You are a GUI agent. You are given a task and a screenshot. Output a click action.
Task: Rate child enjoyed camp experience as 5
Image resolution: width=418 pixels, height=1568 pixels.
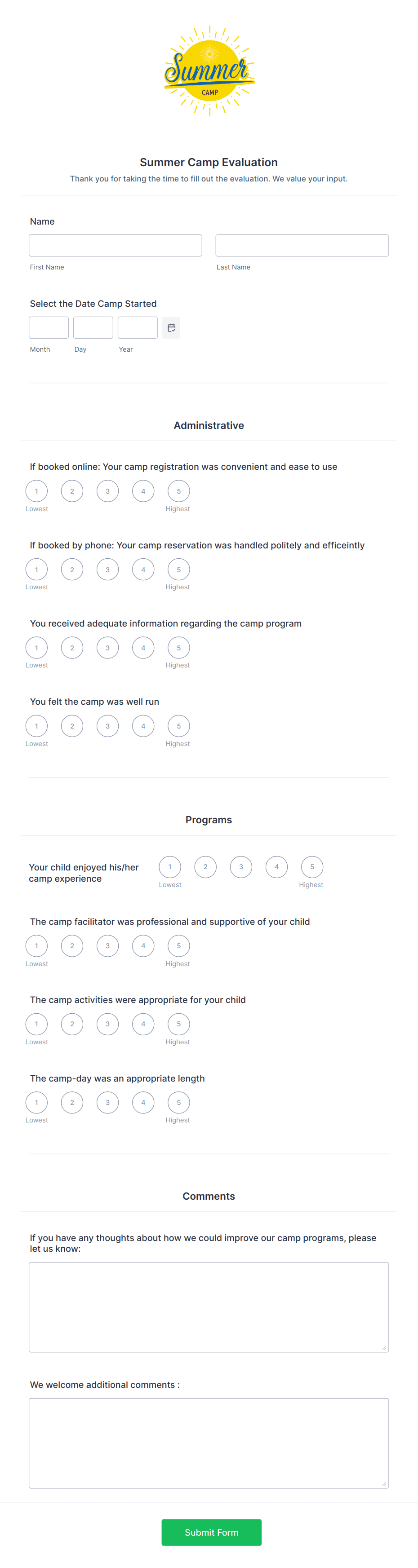(312, 867)
